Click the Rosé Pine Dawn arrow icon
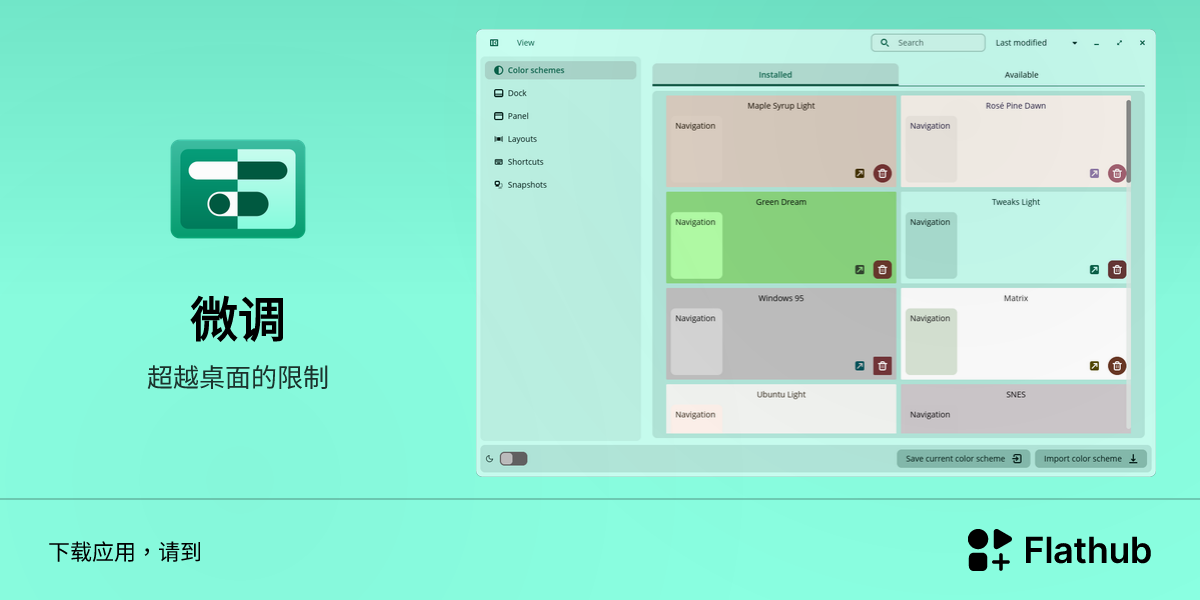The width and height of the screenshot is (1200, 600). click(1094, 173)
